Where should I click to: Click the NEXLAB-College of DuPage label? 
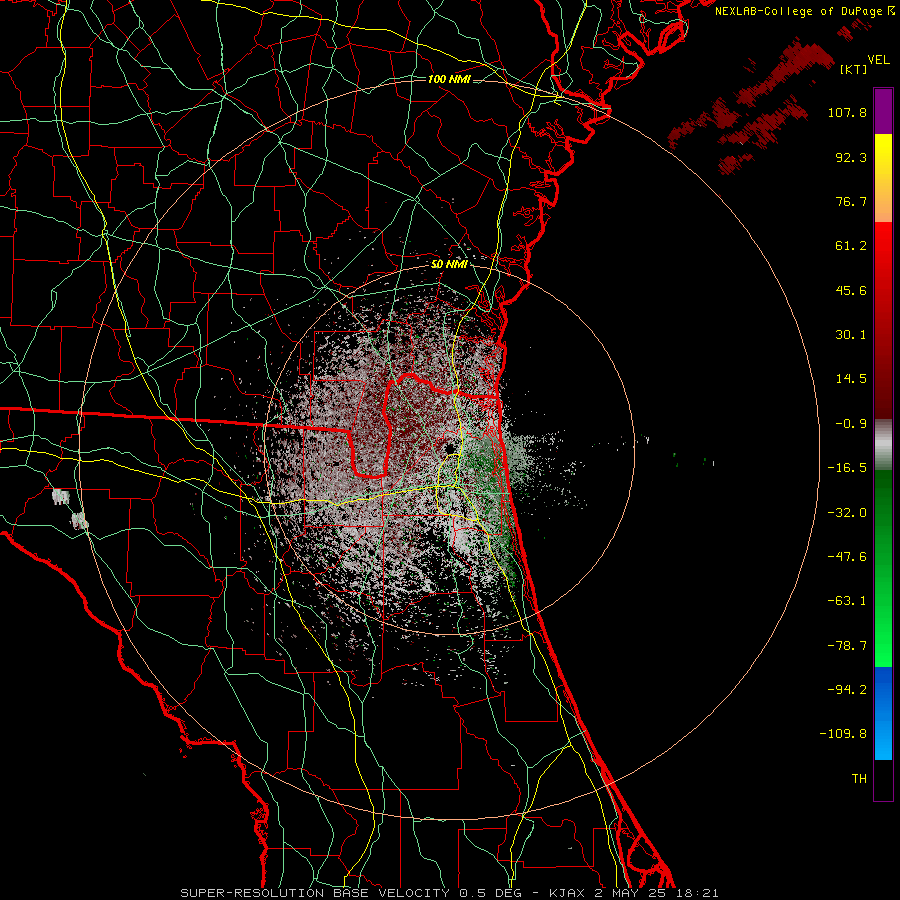coord(804,11)
